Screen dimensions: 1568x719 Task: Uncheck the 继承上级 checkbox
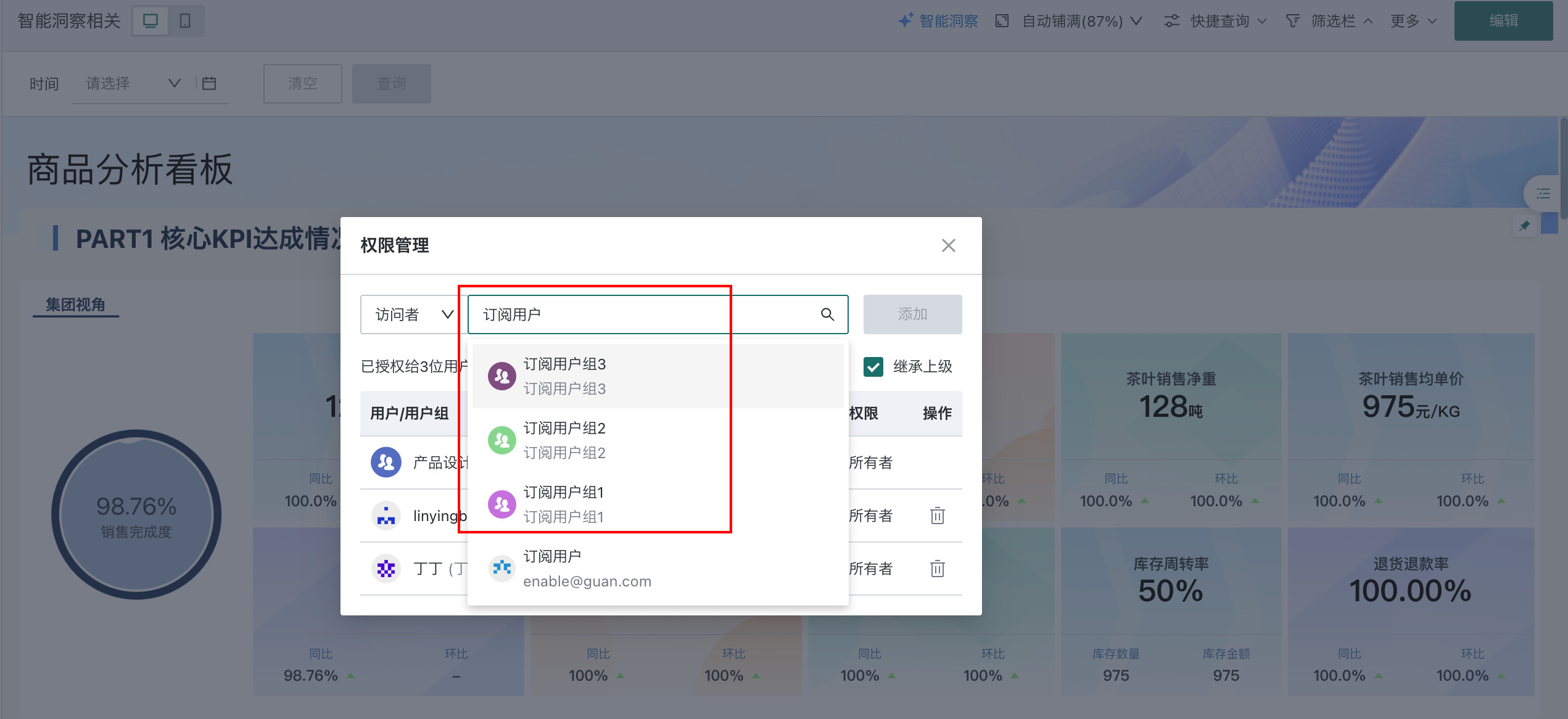pyautogui.click(x=873, y=367)
